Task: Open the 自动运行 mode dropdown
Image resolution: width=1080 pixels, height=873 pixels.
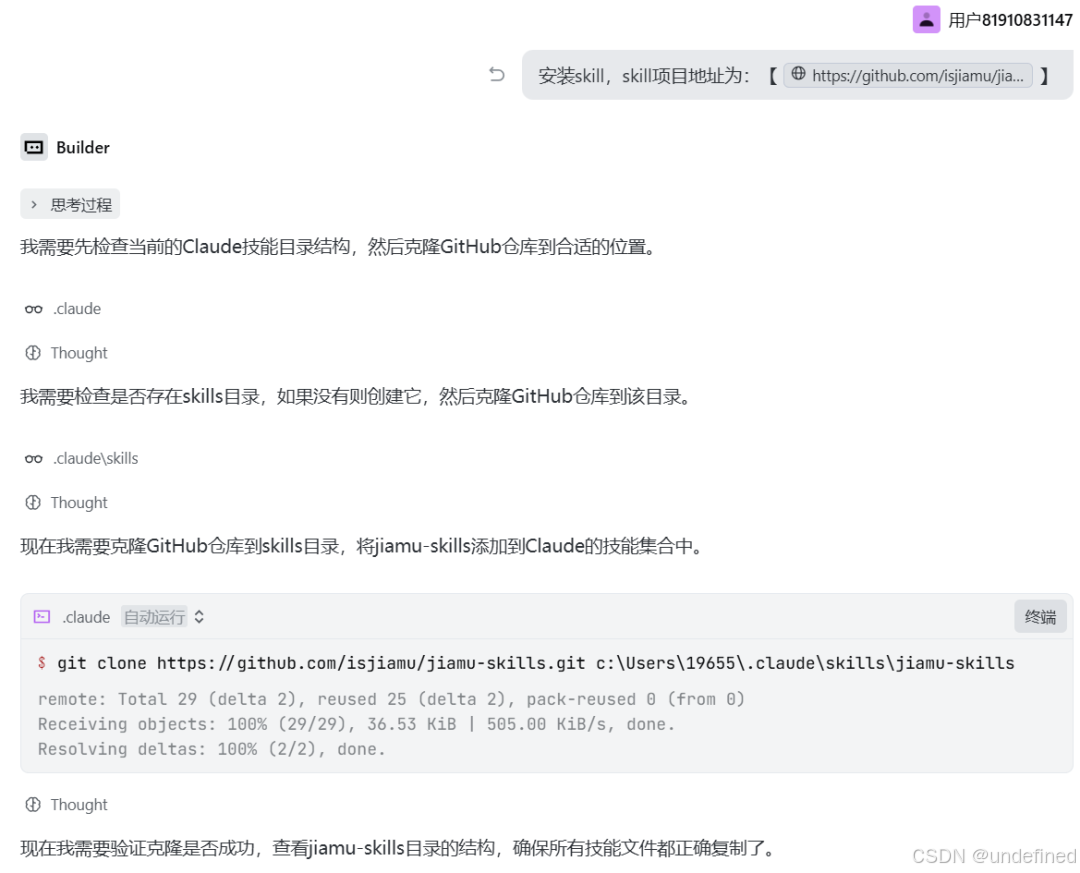Action: [154, 617]
